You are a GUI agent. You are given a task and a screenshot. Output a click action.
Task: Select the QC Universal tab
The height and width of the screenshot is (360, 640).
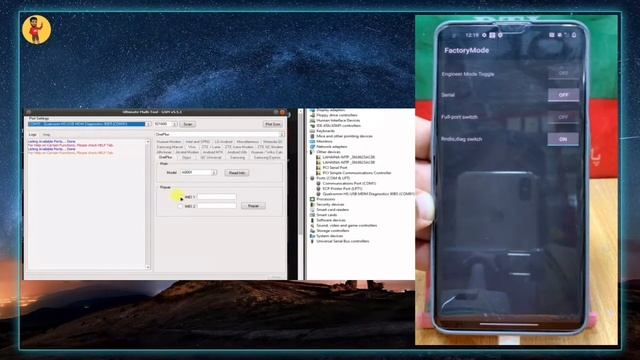tap(211, 157)
